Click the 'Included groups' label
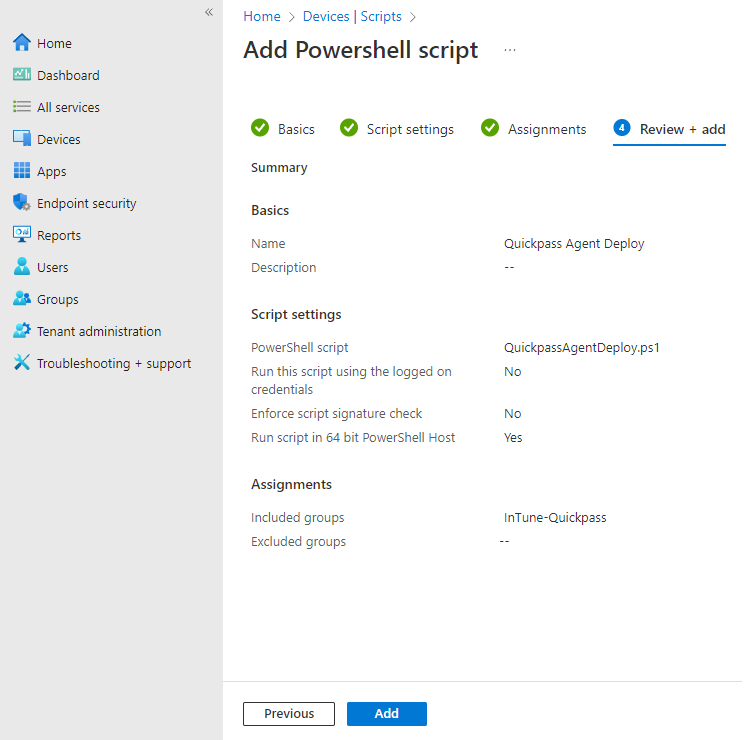 click(x=297, y=517)
